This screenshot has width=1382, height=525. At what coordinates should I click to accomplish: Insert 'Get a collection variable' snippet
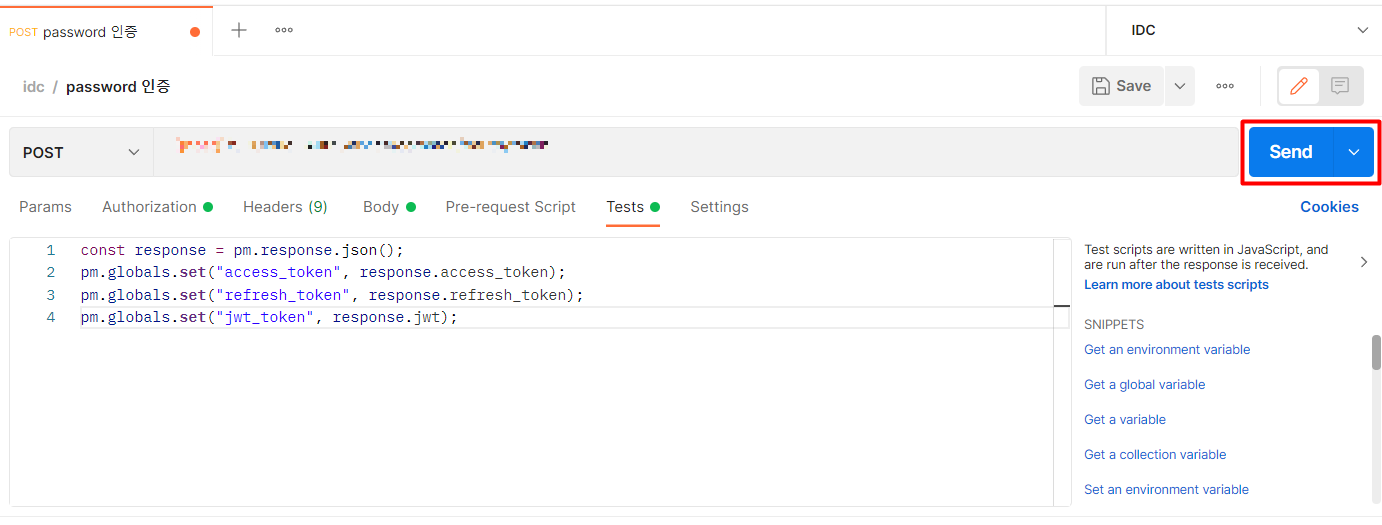pyautogui.click(x=1155, y=455)
